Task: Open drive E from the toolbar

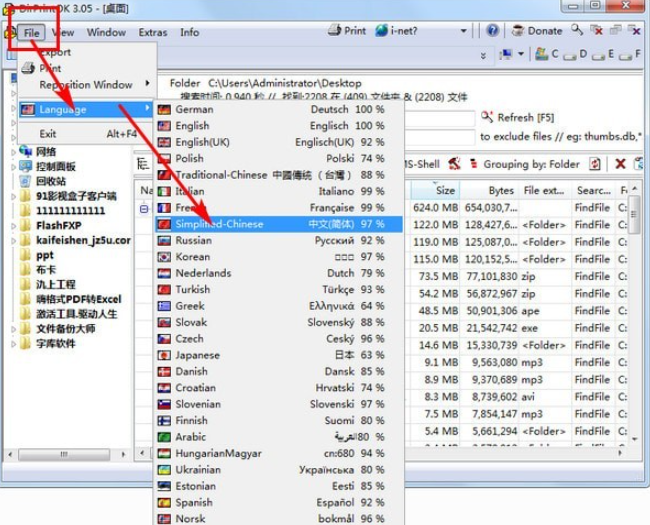Action: (604, 54)
